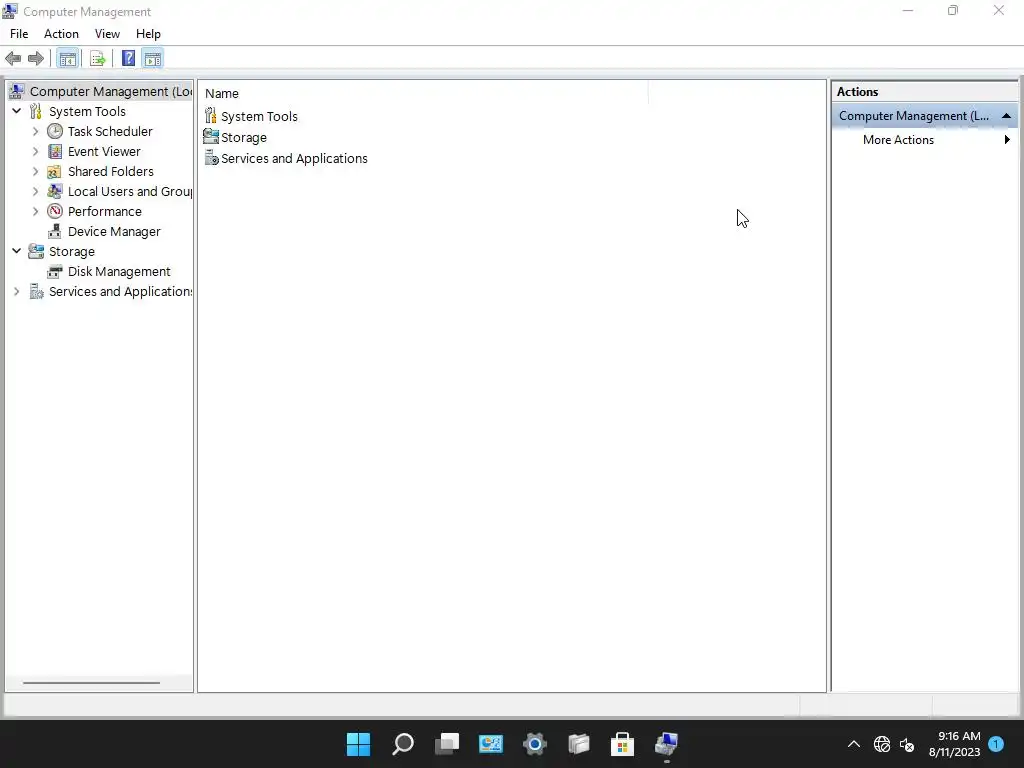1024x768 pixels.
Task: Show hidden tray icons chevron
Action: (x=854, y=744)
